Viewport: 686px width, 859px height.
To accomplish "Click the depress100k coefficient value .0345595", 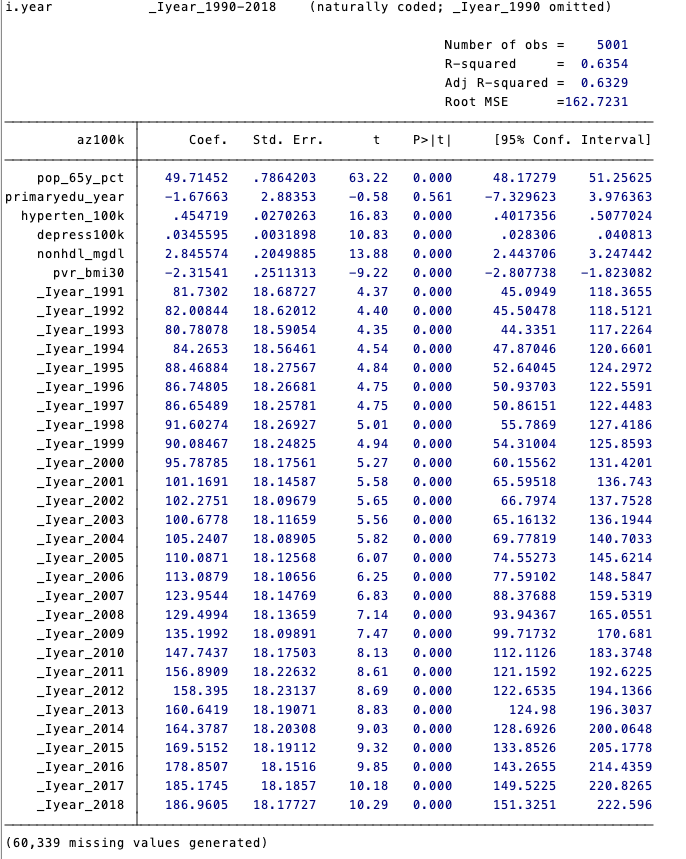I will pyautogui.click(x=196, y=234).
